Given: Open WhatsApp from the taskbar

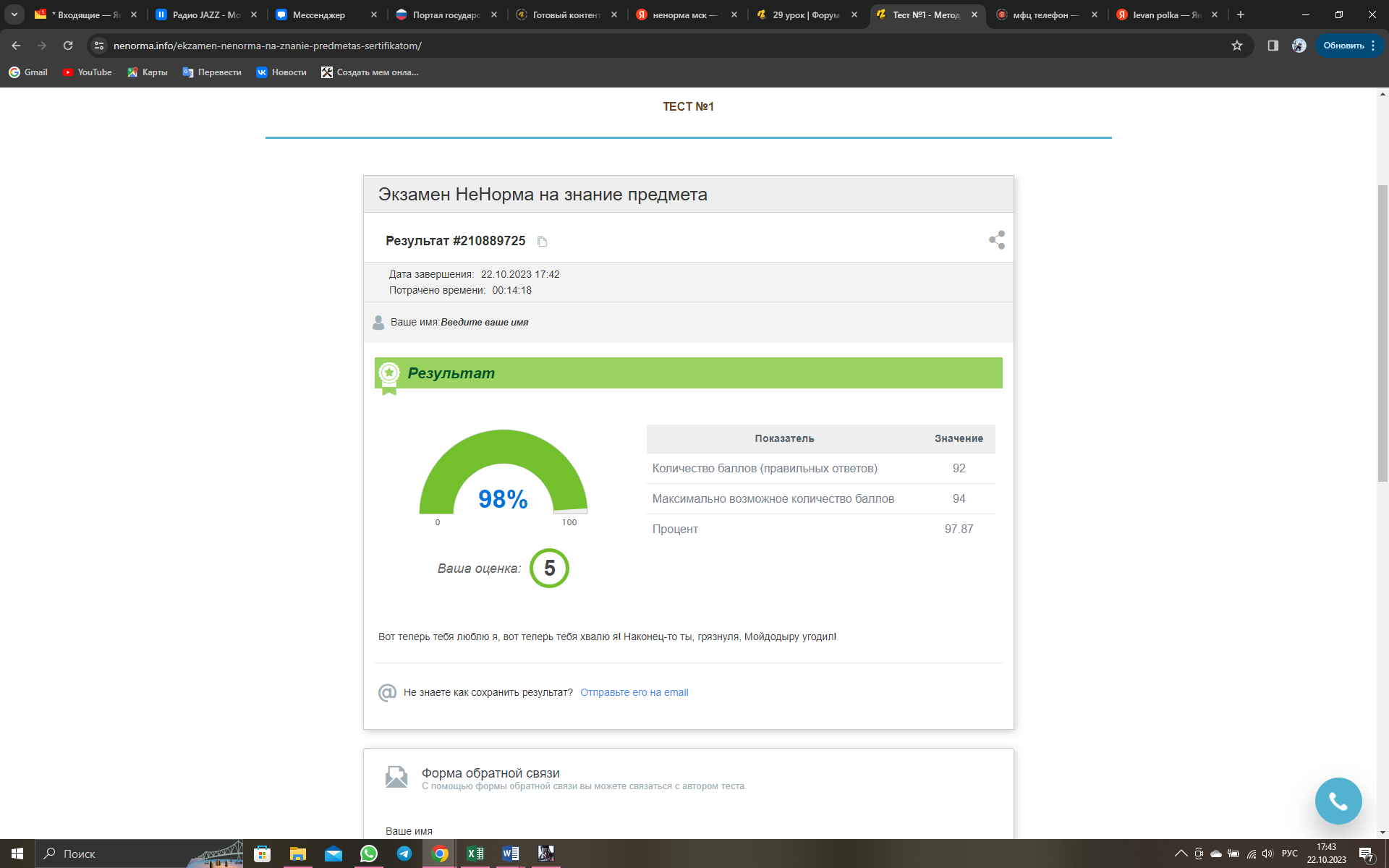Looking at the screenshot, I should (369, 854).
